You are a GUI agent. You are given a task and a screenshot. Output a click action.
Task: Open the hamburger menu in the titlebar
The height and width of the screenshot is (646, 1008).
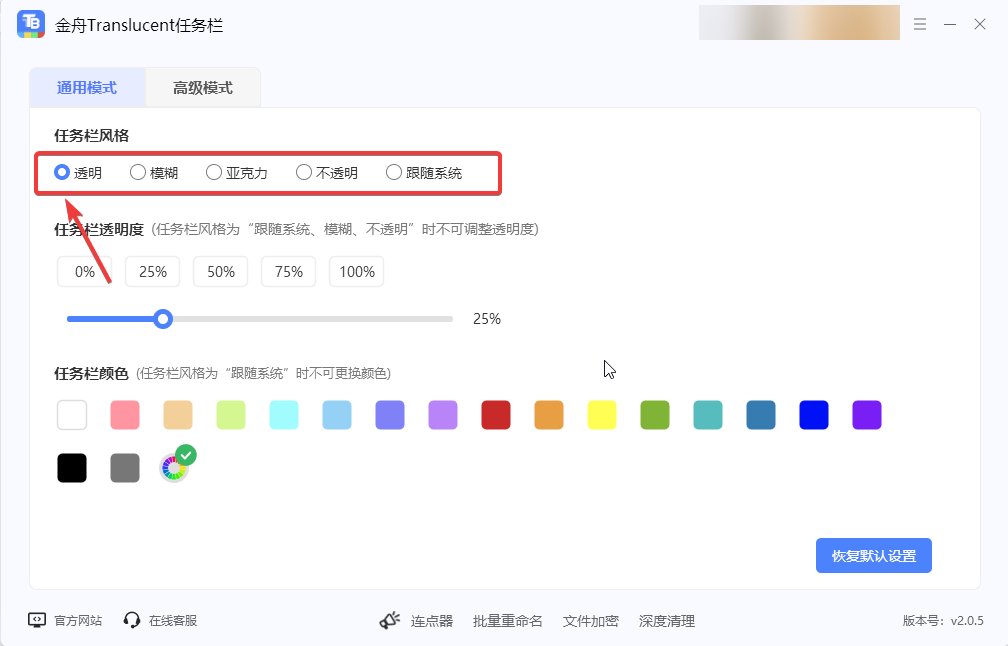pos(920,23)
